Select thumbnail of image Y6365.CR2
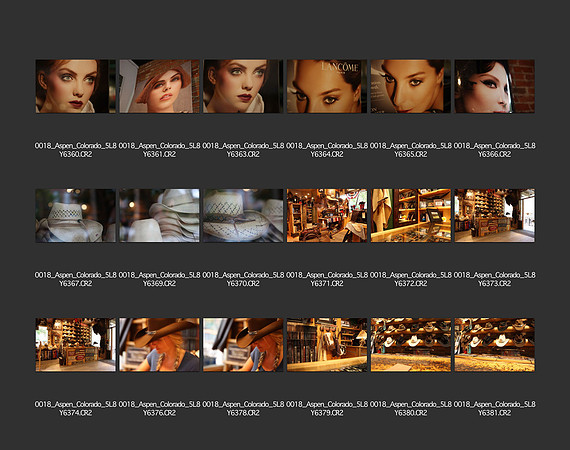The height and width of the screenshot is (450, 570). pyautogui.click(x=410, y=86)
